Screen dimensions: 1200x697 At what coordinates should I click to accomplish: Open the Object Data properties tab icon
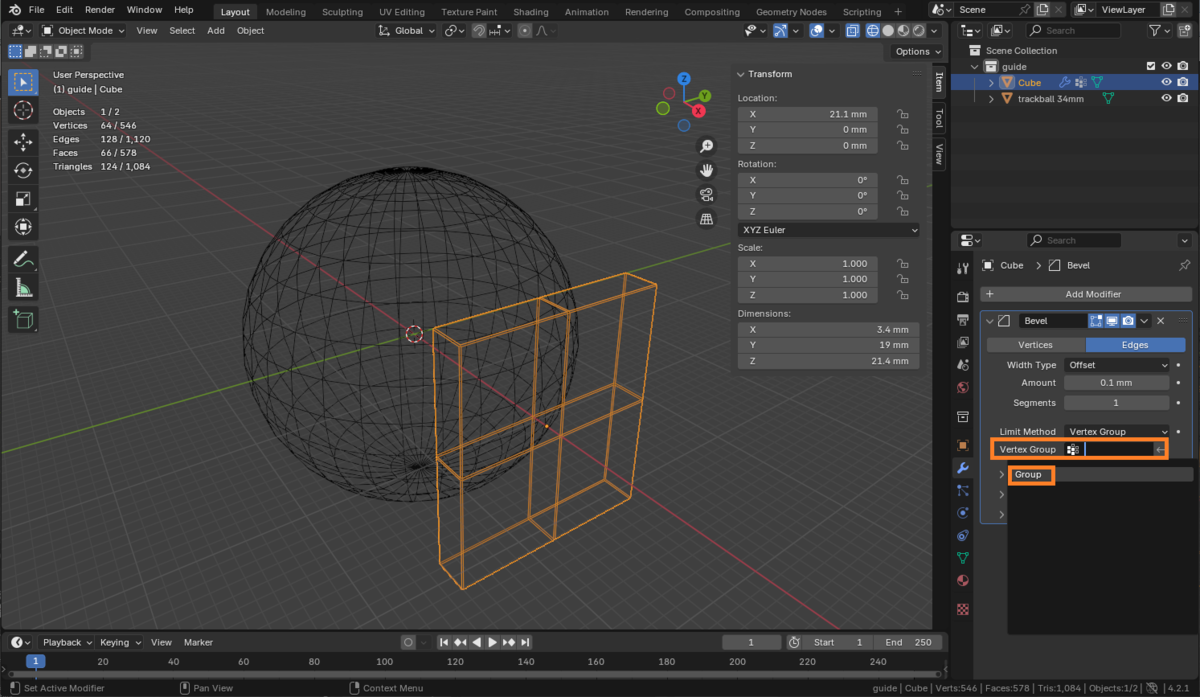[x=963, y=558]
